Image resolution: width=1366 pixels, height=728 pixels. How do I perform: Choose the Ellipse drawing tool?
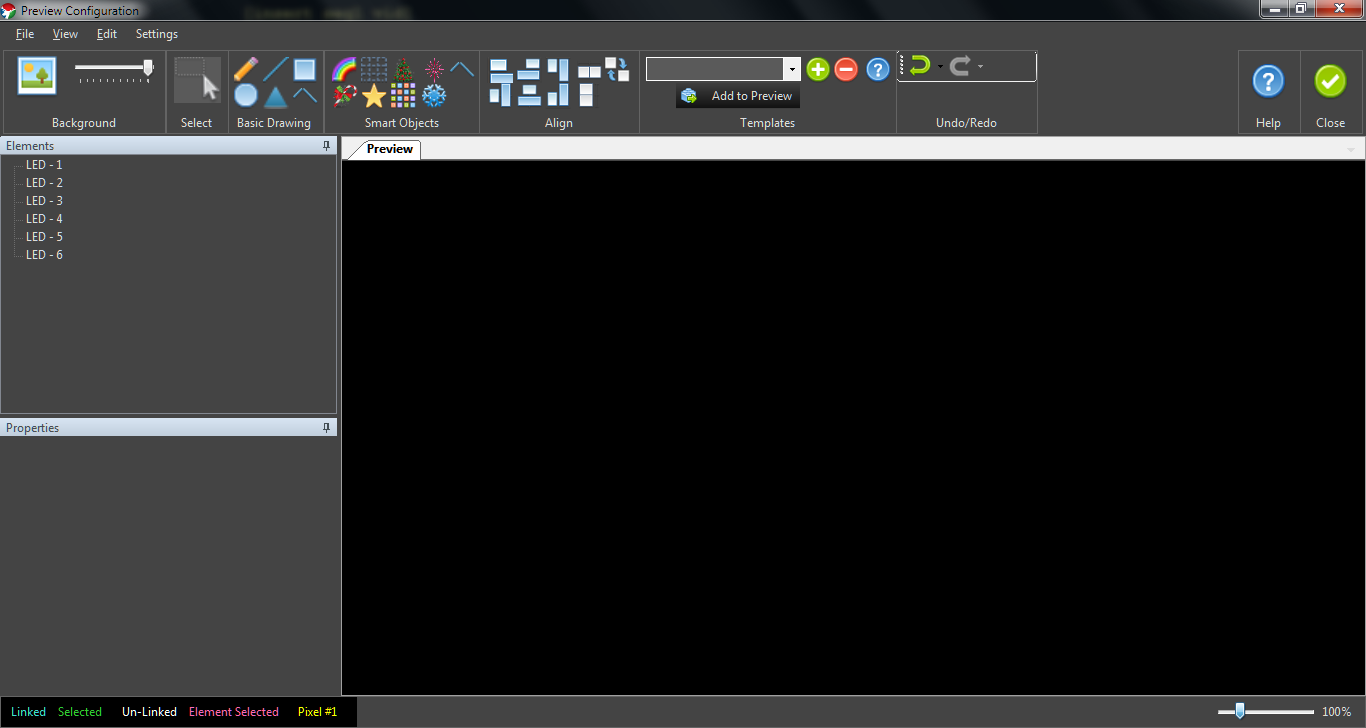(246, 96)
